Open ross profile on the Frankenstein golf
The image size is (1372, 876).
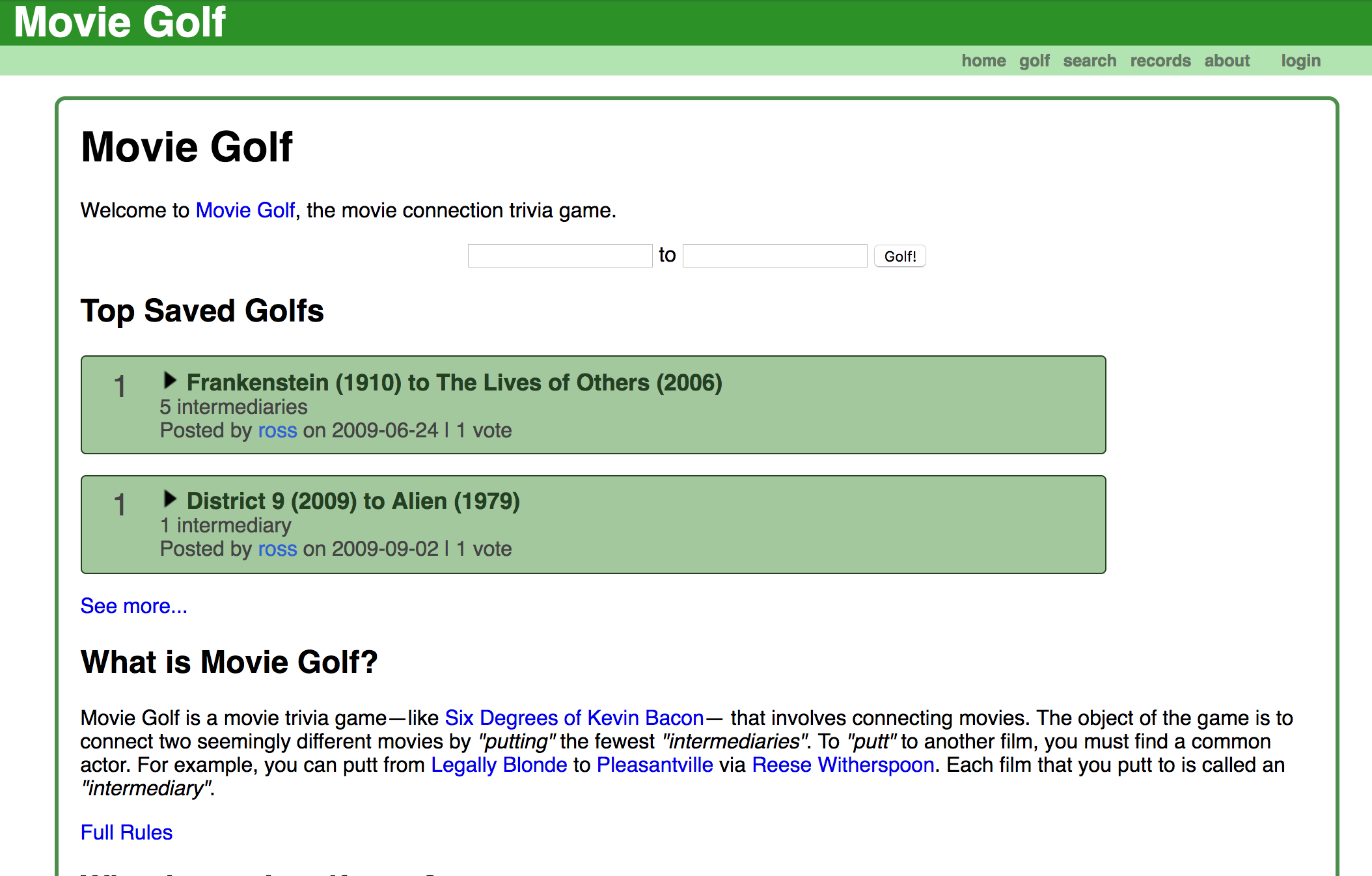pyautogui.click(x=278, y=430)
